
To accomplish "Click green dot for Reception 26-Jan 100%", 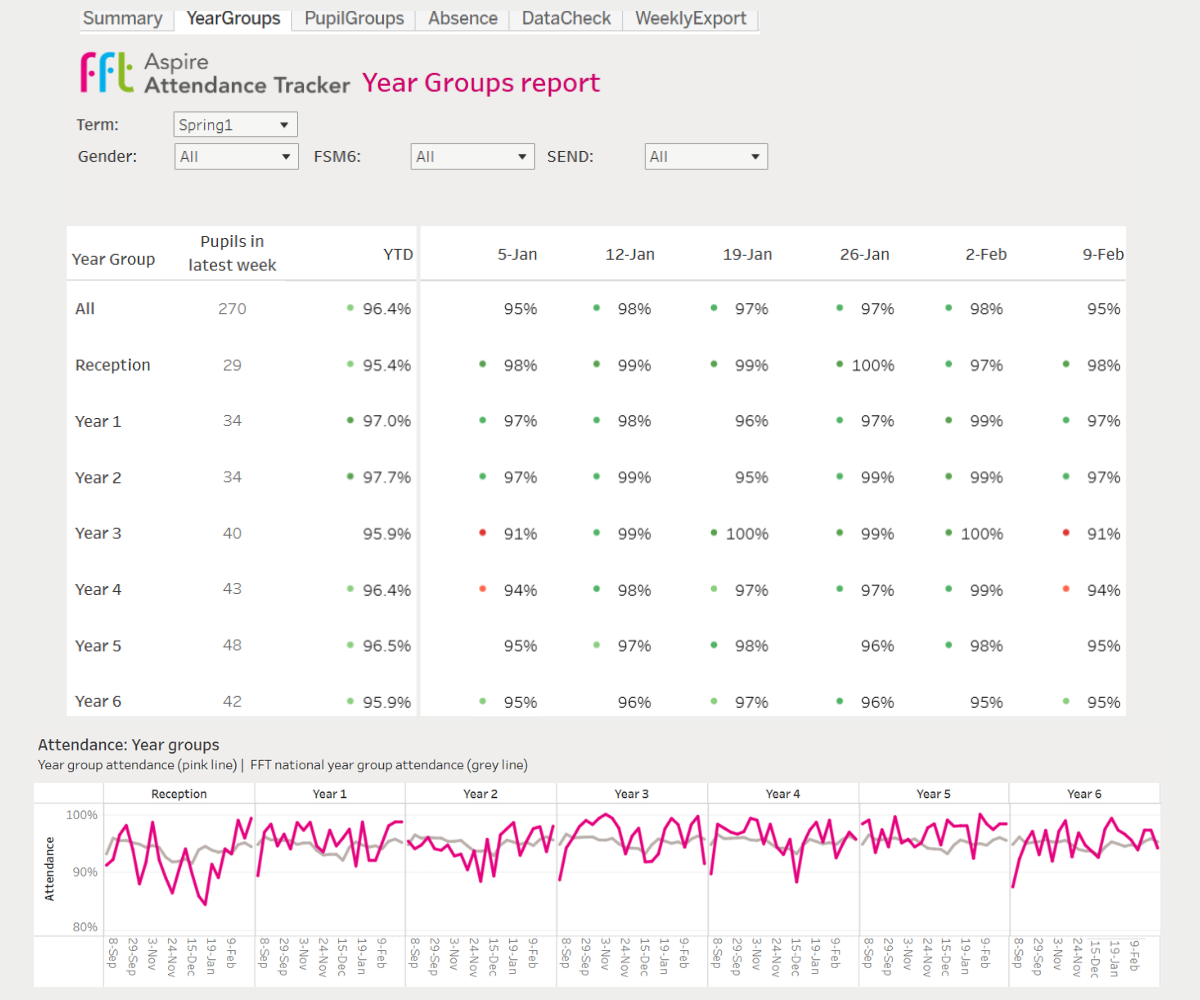I will (840, 365).
